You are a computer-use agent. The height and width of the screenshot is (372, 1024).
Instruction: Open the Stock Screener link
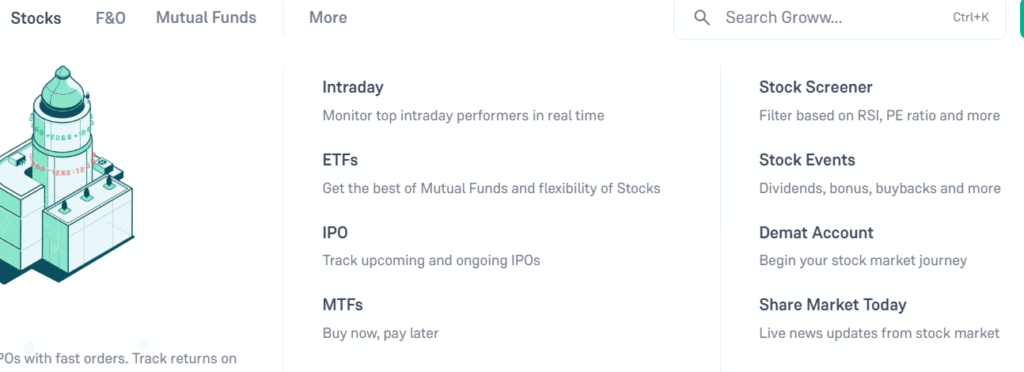[815, 87]
